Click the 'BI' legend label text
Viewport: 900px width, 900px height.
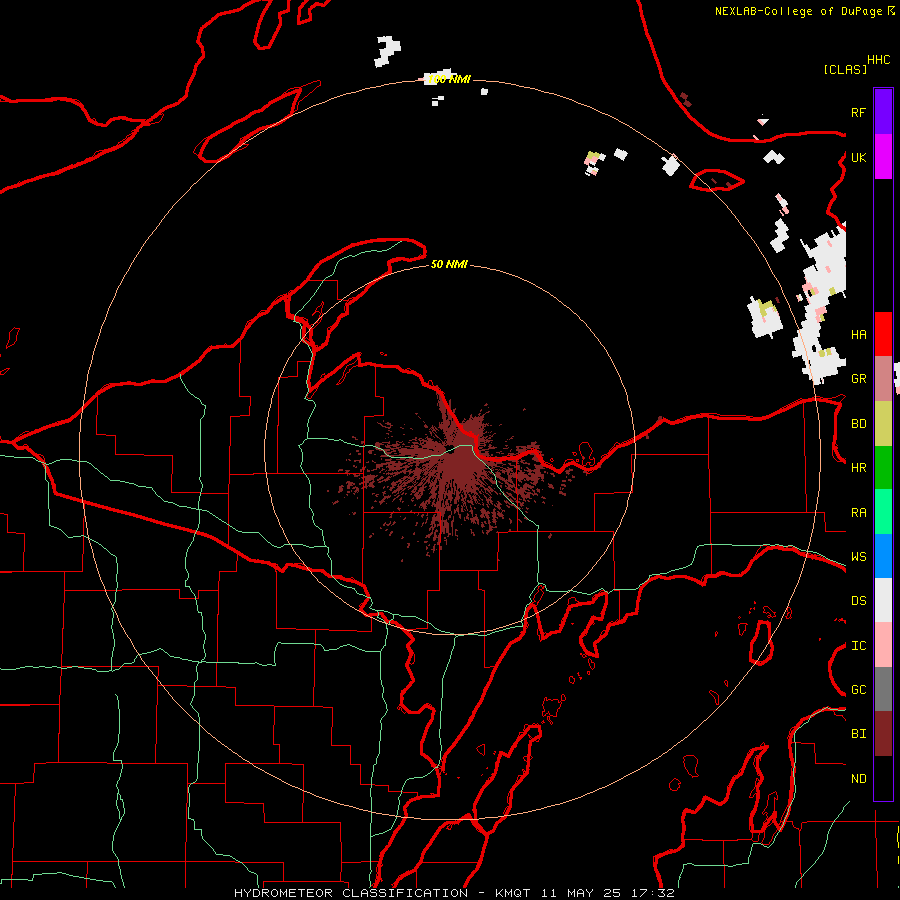[858, 734]
